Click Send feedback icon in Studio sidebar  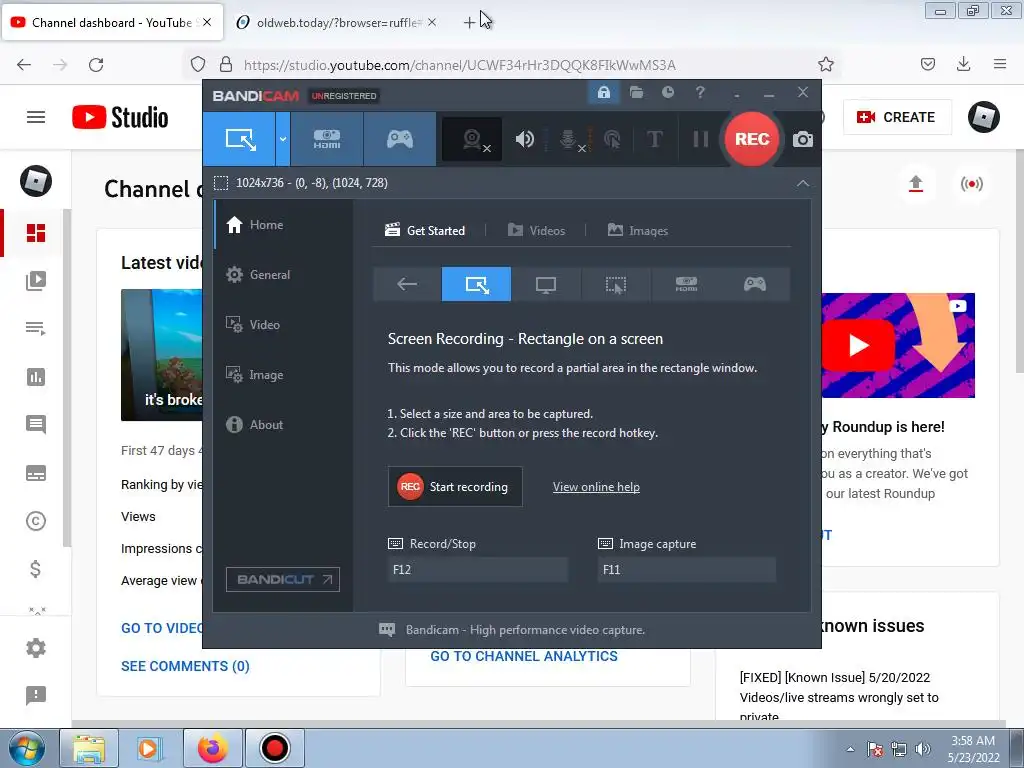[36, 696]
